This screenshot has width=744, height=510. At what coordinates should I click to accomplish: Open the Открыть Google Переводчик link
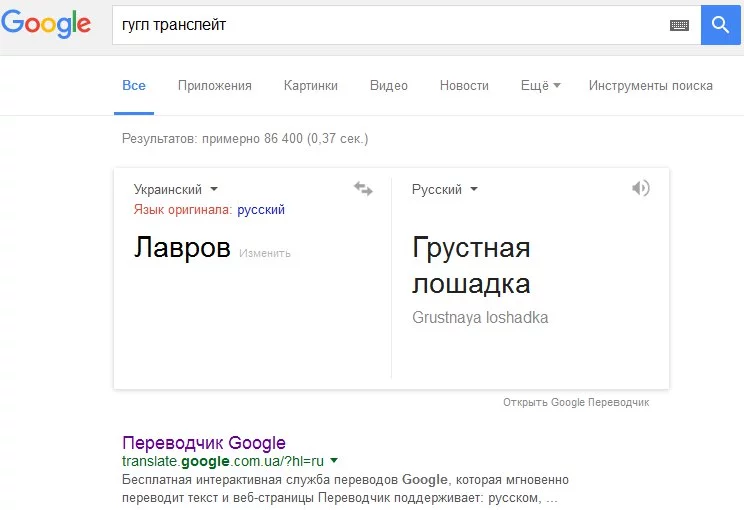576,402
